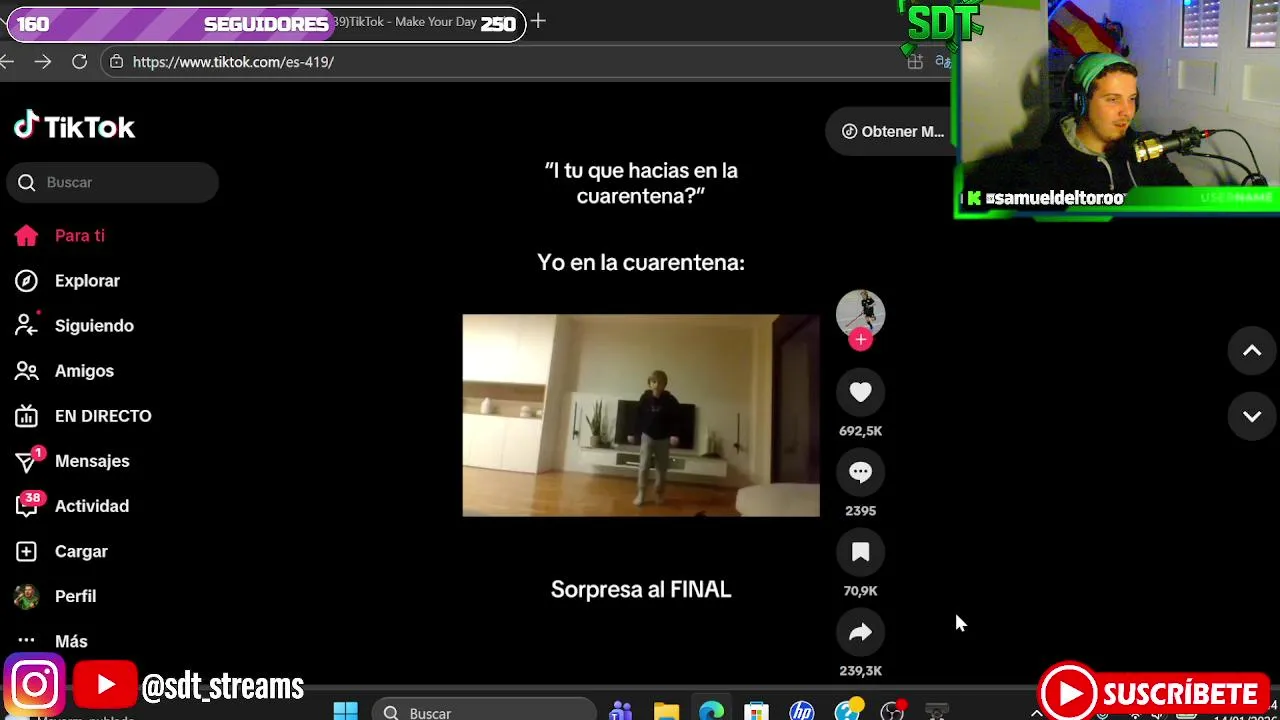Viewport: 1280px width, 720px height.
Task: Click the 239,3K shares count
Action: pos(860,671)
